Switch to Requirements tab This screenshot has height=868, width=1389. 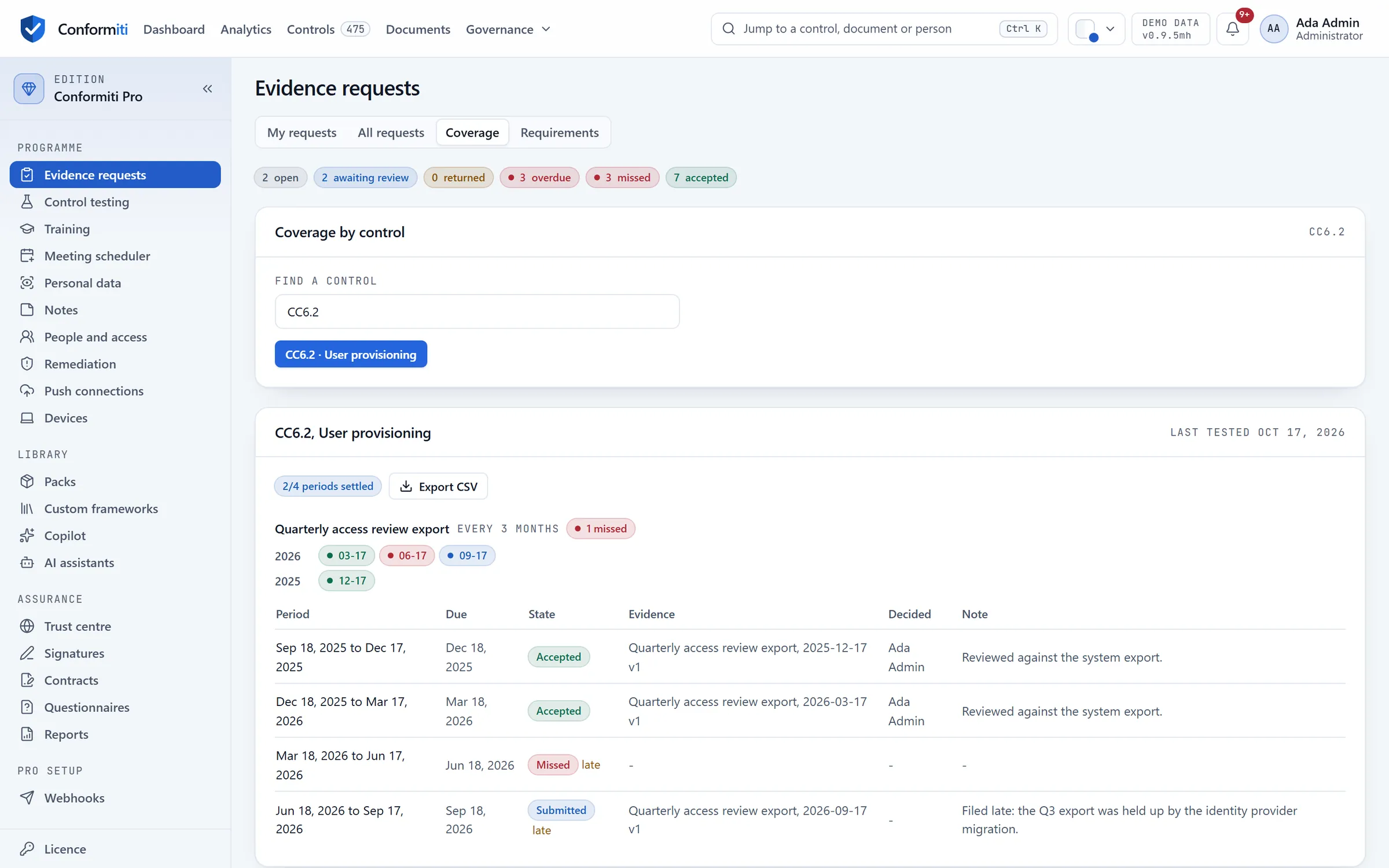point(559,133)
